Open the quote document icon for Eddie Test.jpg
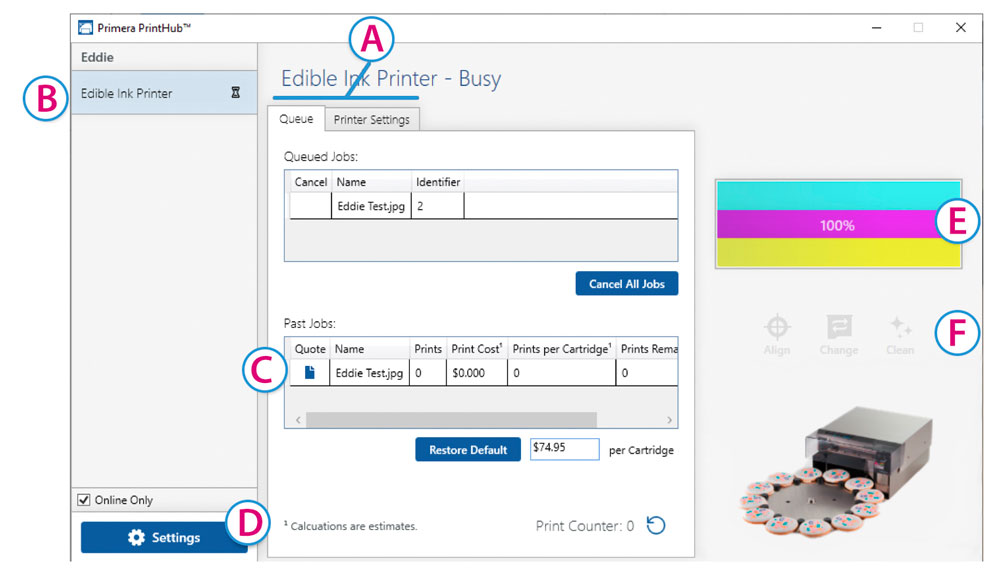Viewport: 1000px width, 577px height. click(309, 372)
